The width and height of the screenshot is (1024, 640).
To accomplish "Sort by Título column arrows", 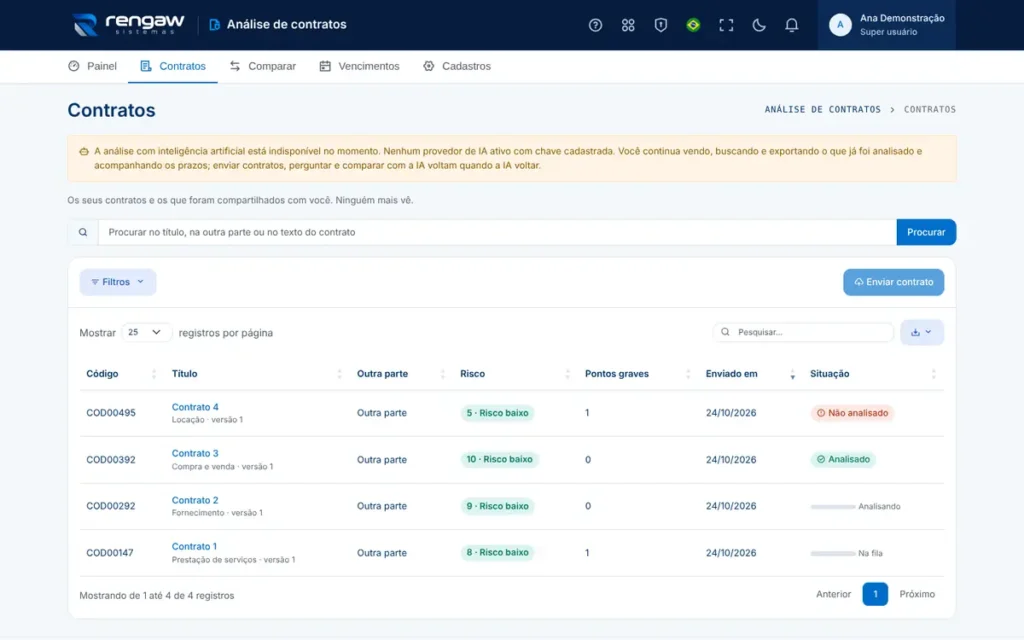I will tap(339, 374).
